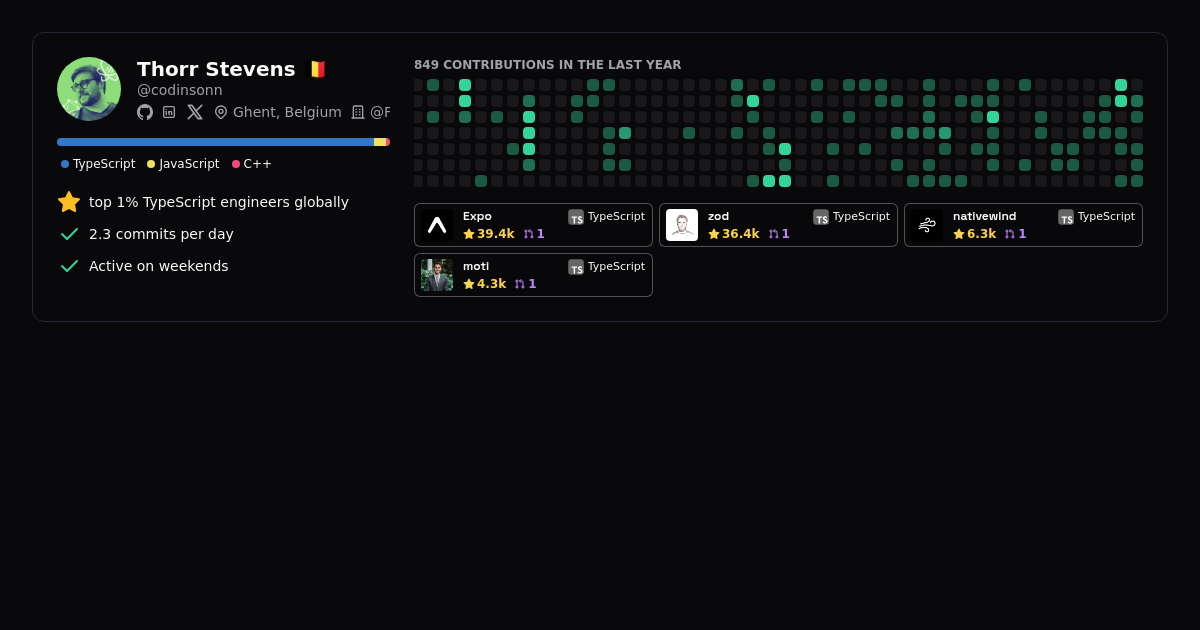Open the nativewind repository name

984,216
